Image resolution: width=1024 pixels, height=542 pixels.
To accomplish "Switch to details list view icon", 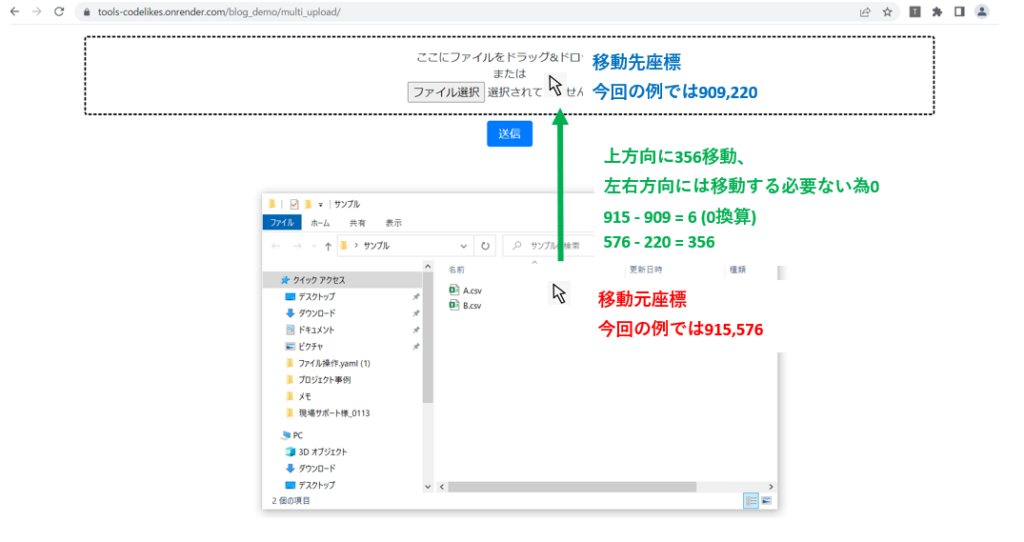I will pyautogui.click(x=751, y=500).
